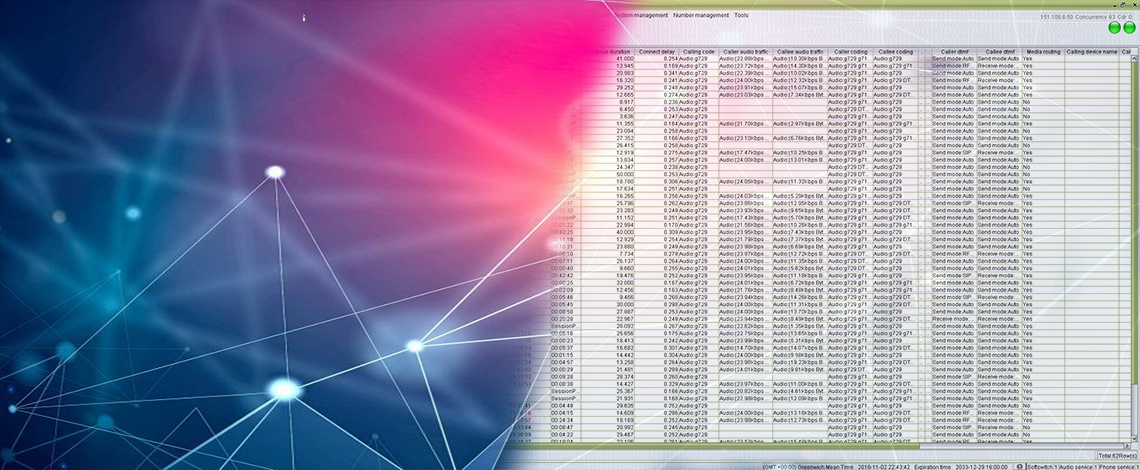Sort by the Caller audio traffic header
Screen dimensions: 1140x470
click(745, 52)
